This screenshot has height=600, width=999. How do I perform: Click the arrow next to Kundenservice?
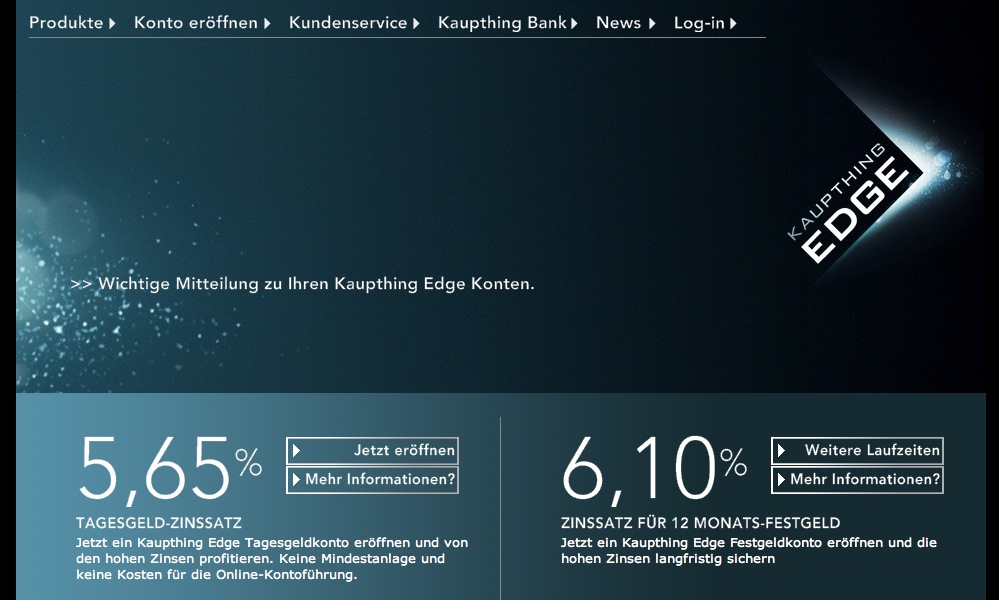pyautogui.click(x=416, y=24)
